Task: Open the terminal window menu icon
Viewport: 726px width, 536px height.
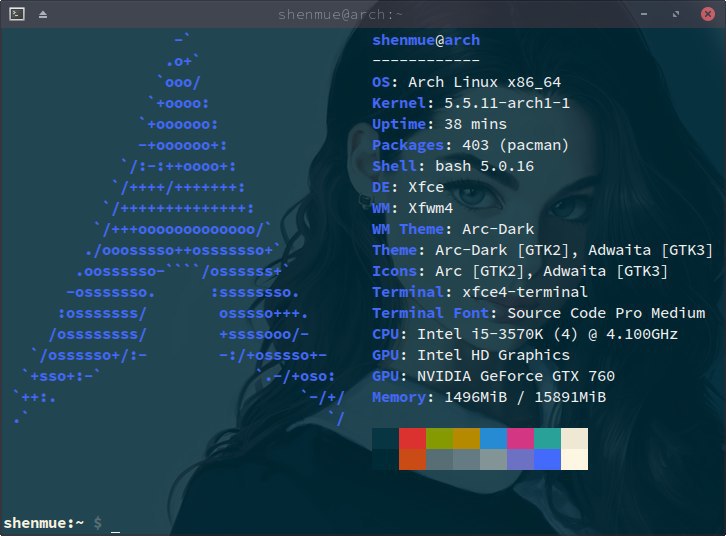Action: pyautogui.click(x=17, y=14)
